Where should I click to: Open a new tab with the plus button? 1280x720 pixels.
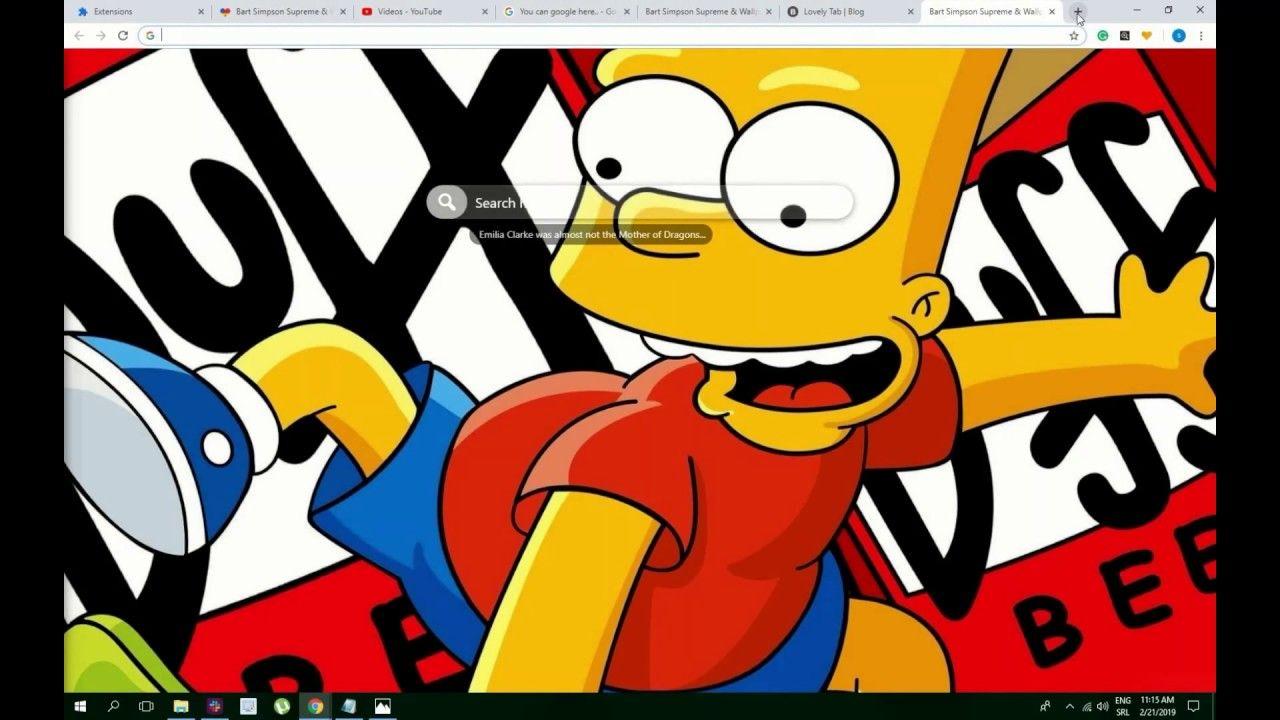[x=1078, y=12]
